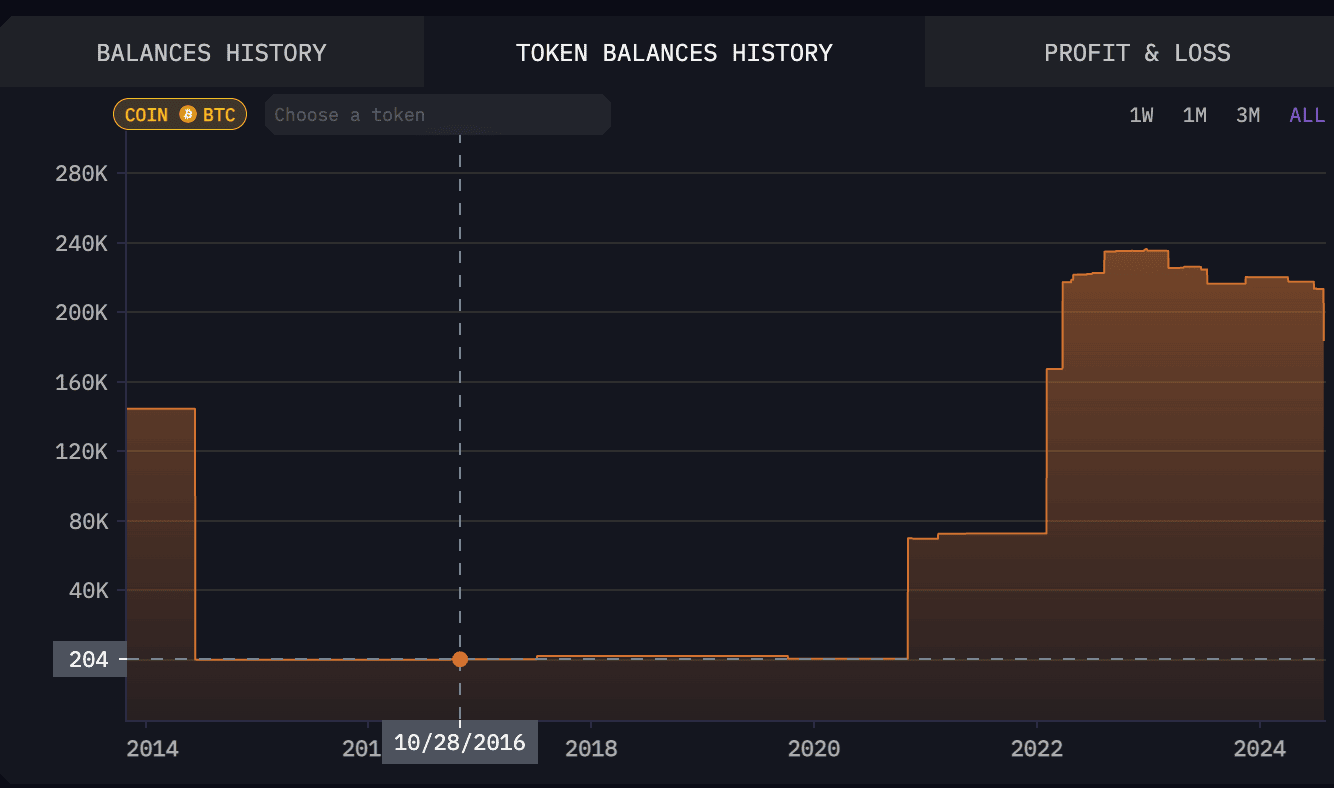Click the 160K y-axis label

(80, 382)
